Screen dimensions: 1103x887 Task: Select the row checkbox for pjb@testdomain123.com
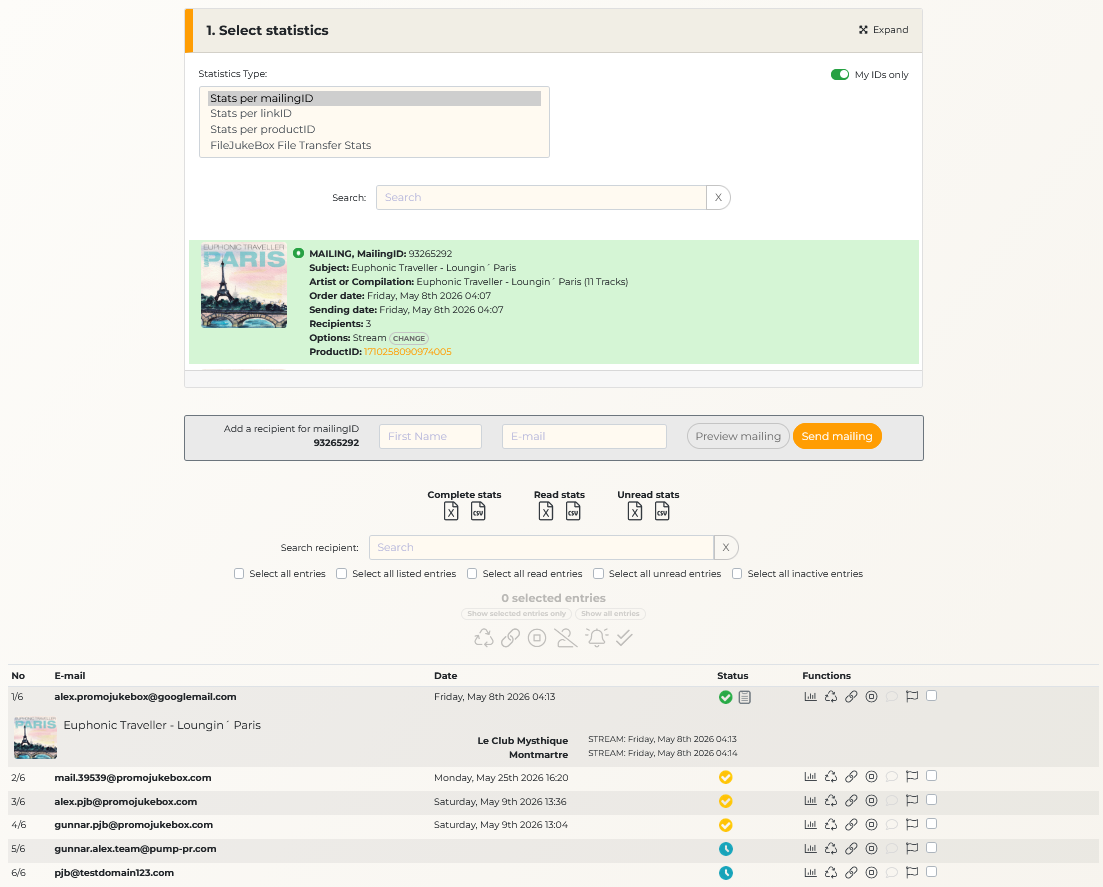pyautogui.click(x=931, y=872)
